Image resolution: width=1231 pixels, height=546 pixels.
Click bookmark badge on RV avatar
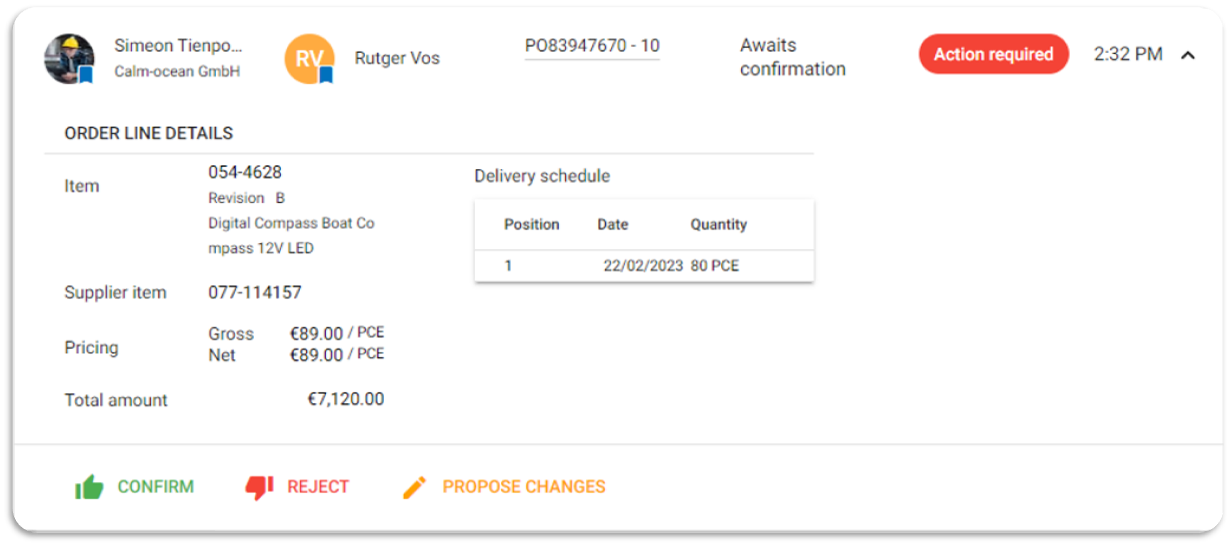[325, 75]
